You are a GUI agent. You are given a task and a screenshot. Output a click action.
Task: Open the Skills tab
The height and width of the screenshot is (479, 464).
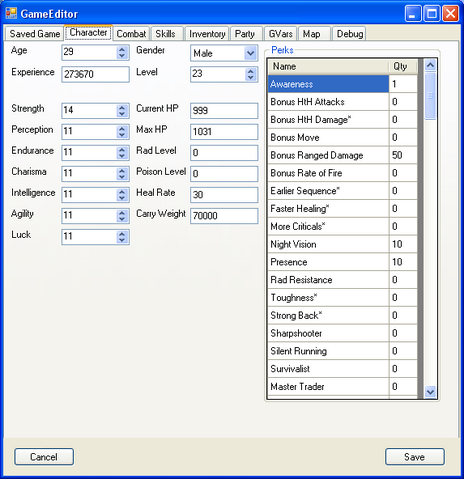coord(166,34)
